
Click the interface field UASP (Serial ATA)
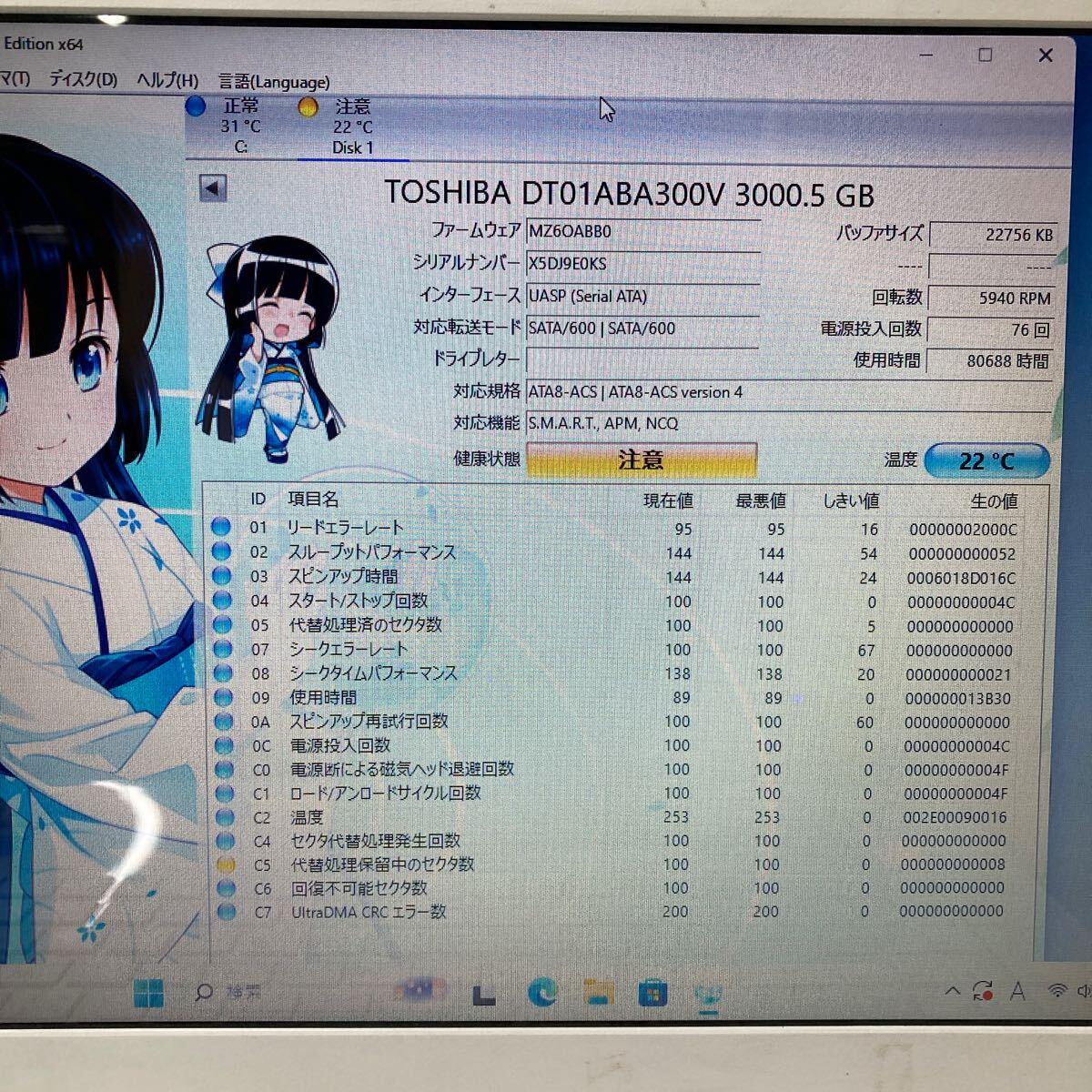[x=643, y=296]
